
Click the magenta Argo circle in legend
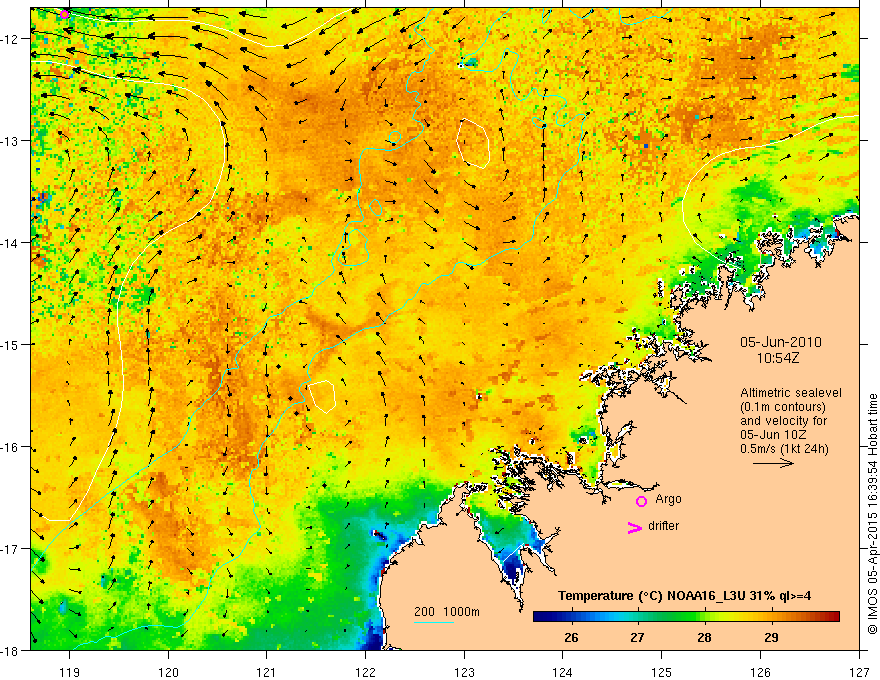(x=641, y=501)
